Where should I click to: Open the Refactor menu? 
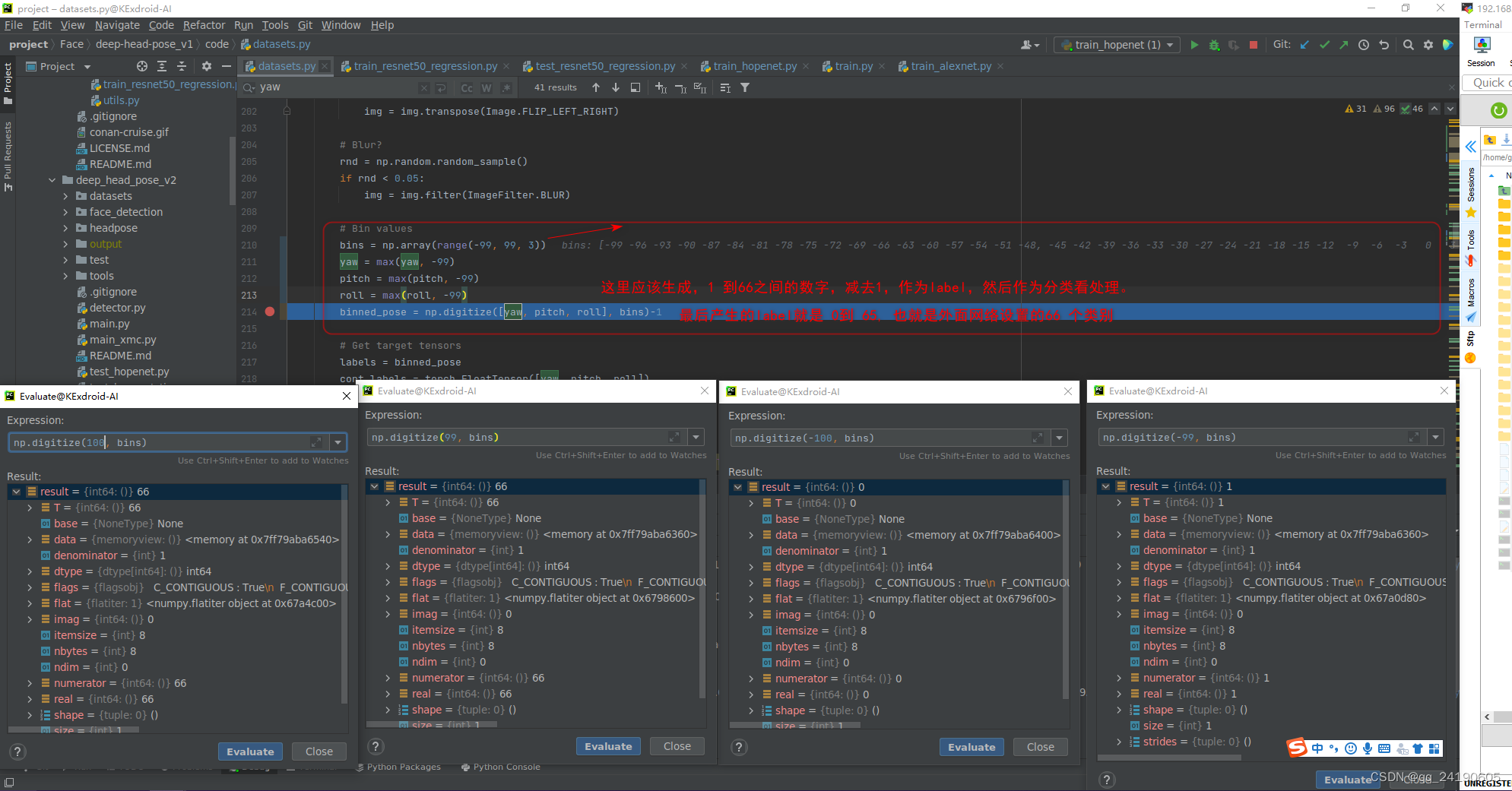click(x=204, y=25)
